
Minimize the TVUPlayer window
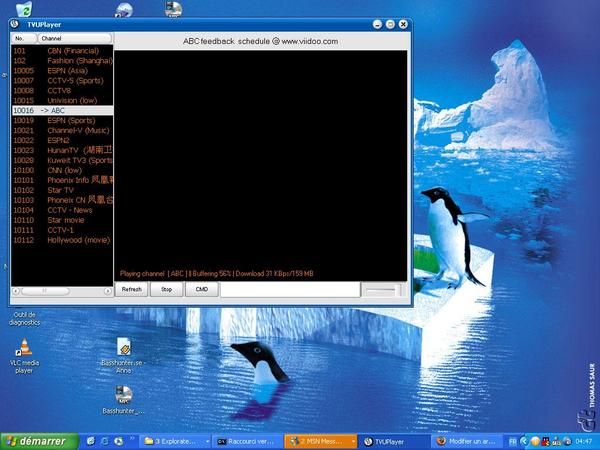(377, 24)
